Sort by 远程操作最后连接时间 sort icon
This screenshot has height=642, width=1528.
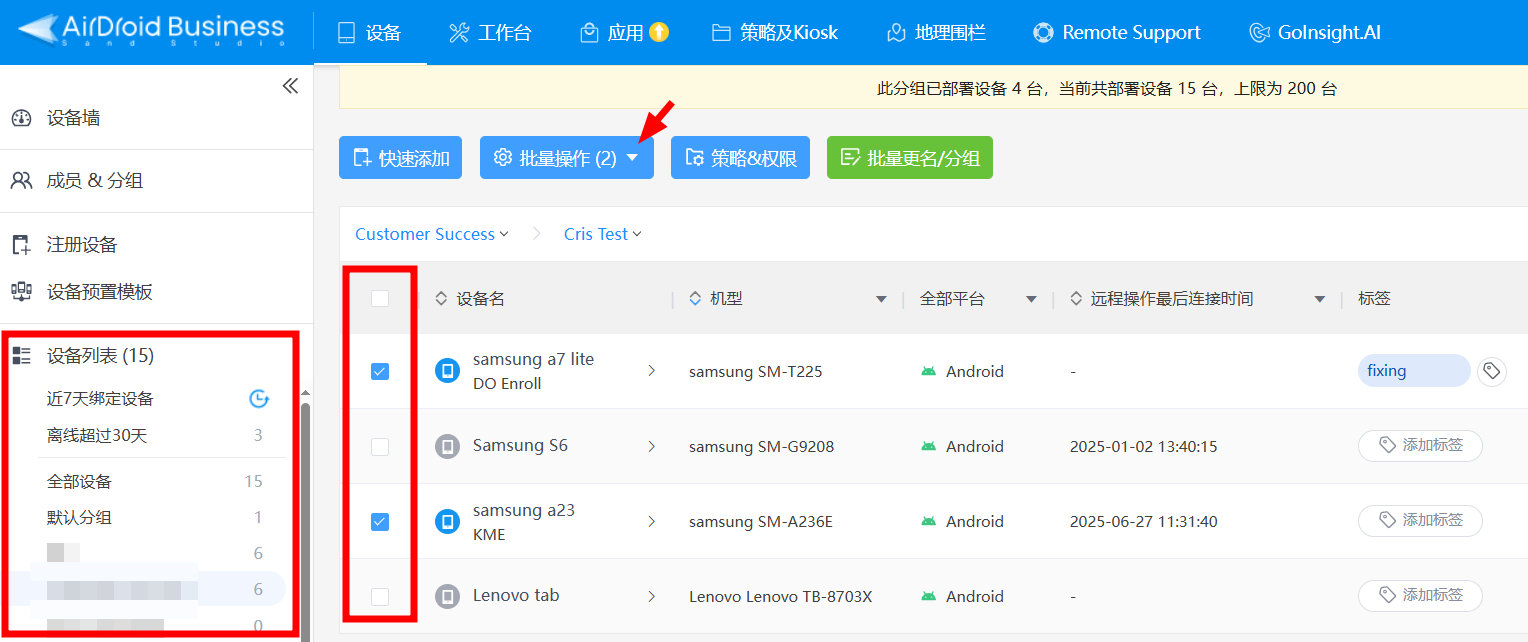1076,299
